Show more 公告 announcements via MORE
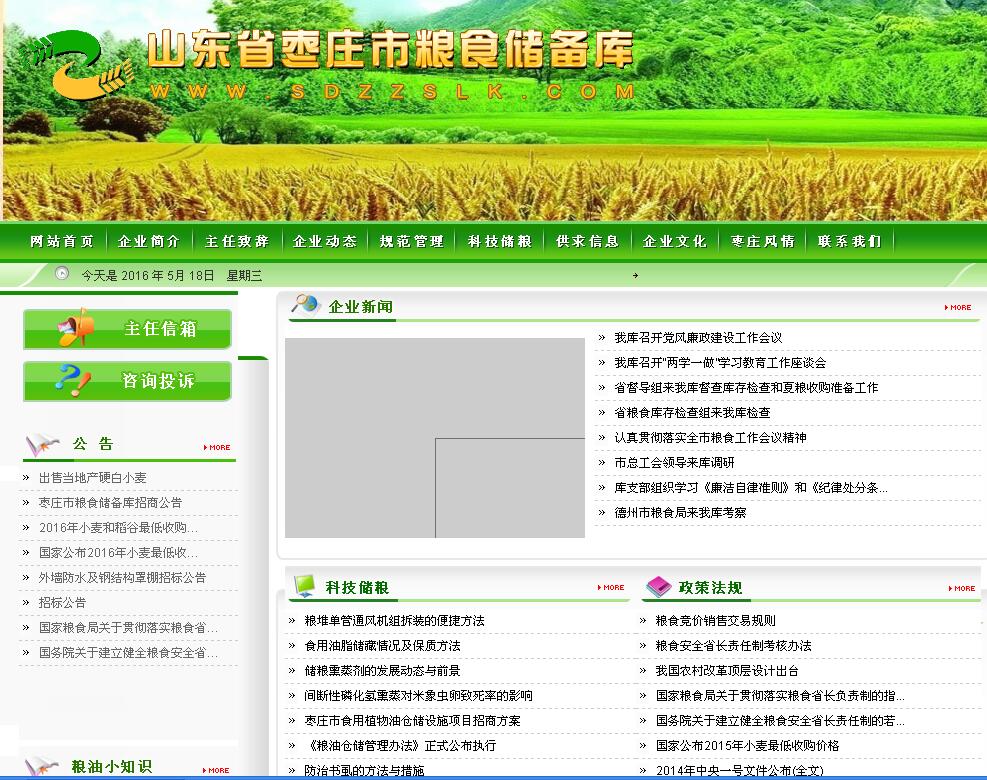 [x=217, y=447]
